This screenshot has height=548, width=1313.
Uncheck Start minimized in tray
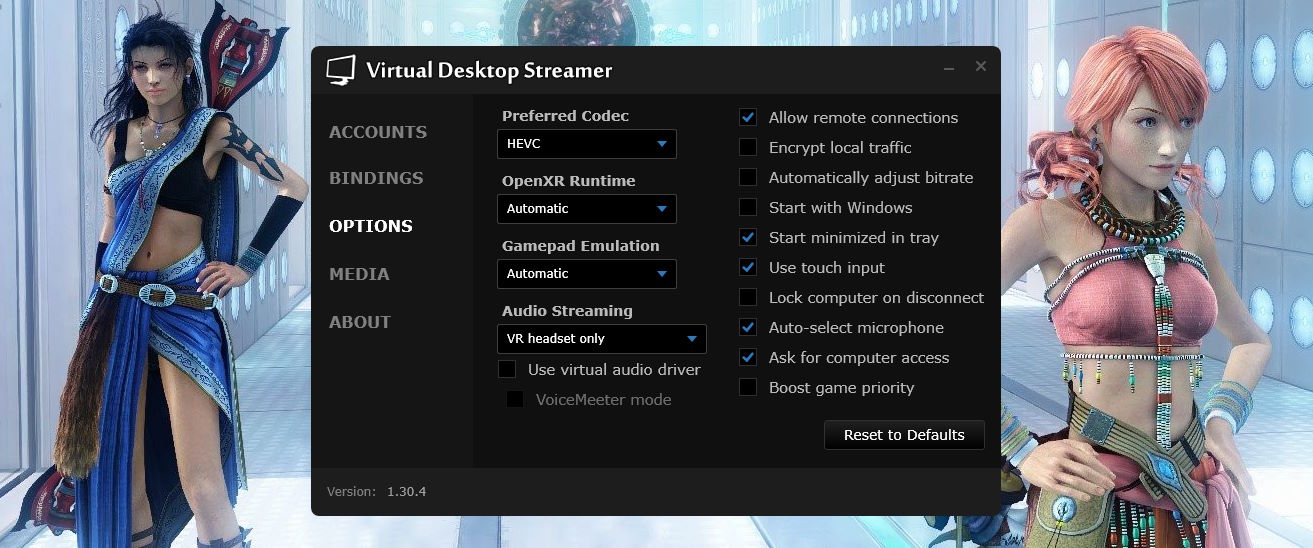(748, 238)
